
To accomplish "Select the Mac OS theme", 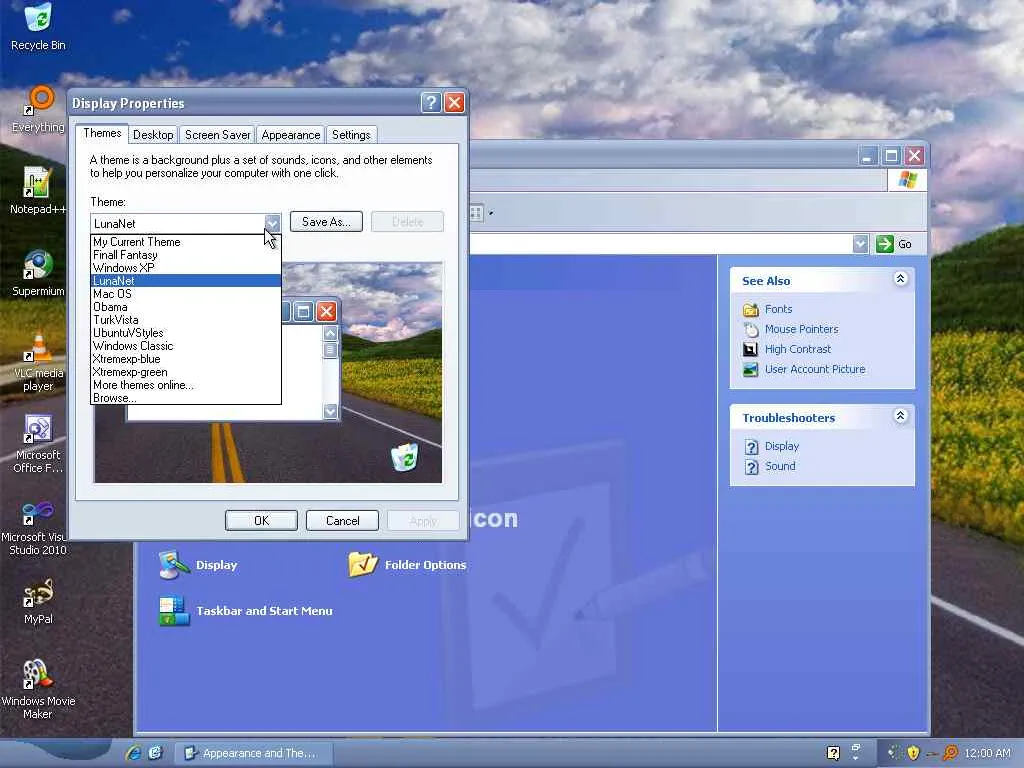I will (x=185, y=294).
